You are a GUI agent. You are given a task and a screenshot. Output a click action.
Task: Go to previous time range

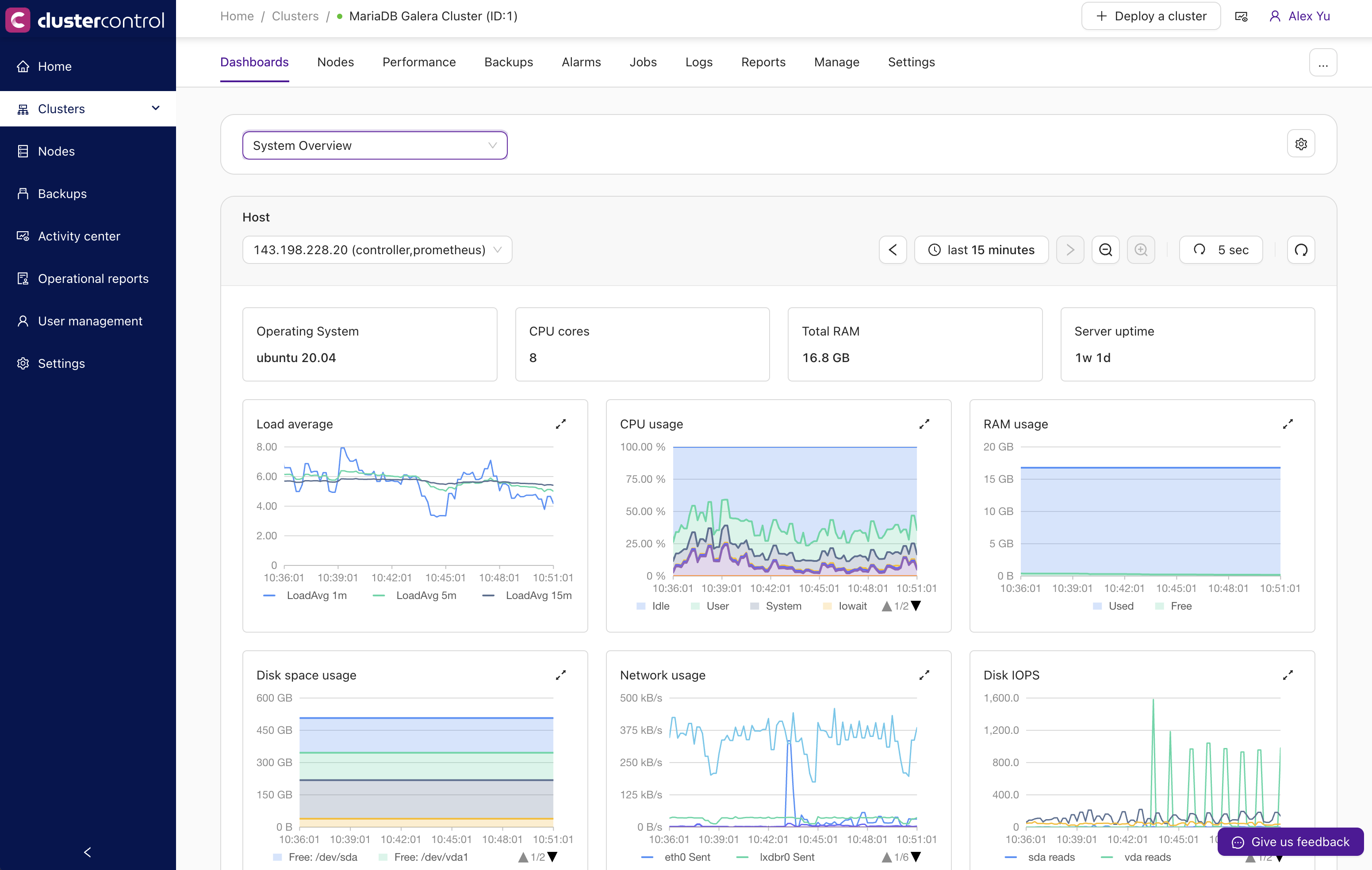(893, 250)
